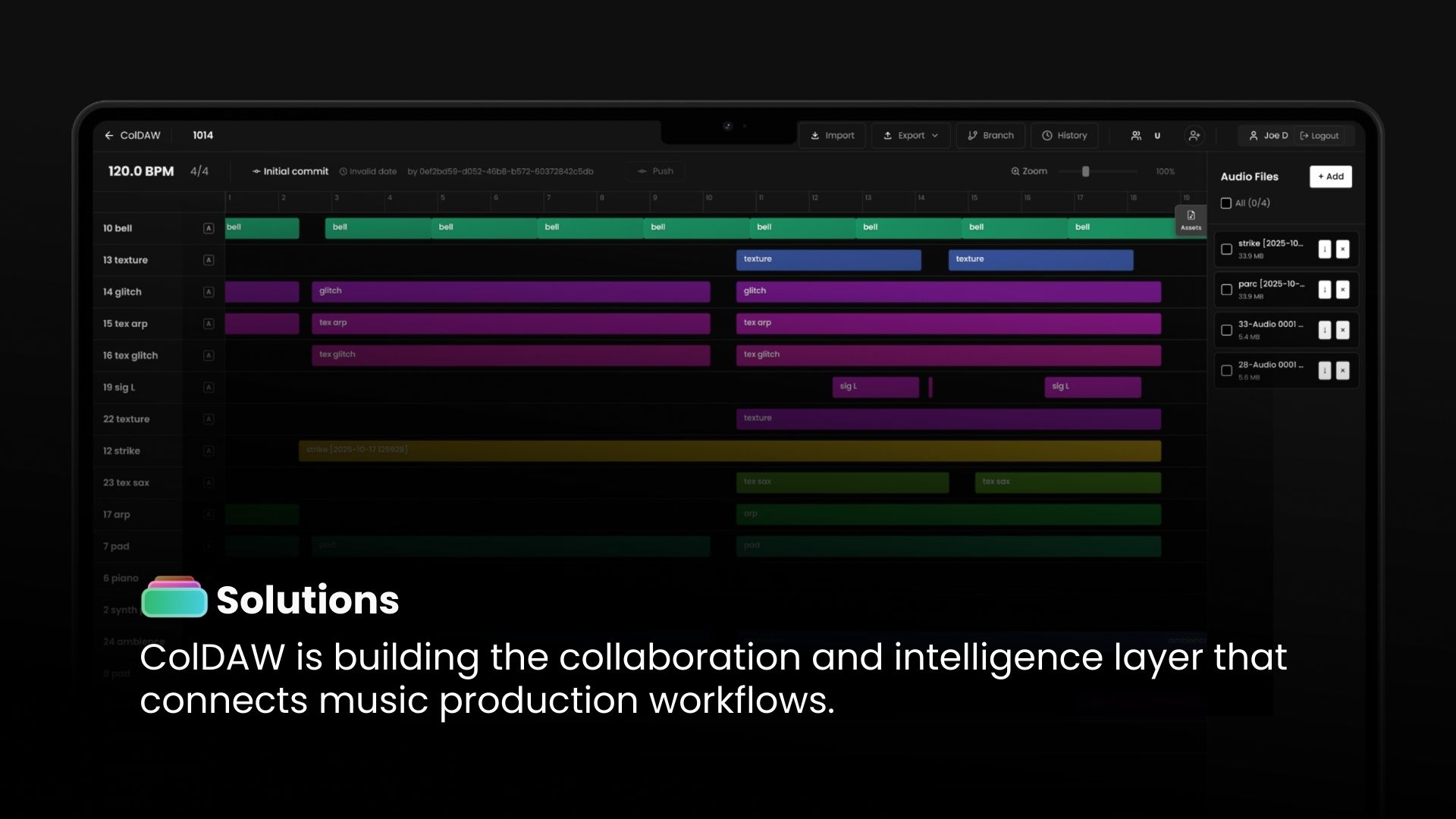
Task: Download the 28-Audio 0001 file
Action: pyautogui.click(x=1325, y=371)
